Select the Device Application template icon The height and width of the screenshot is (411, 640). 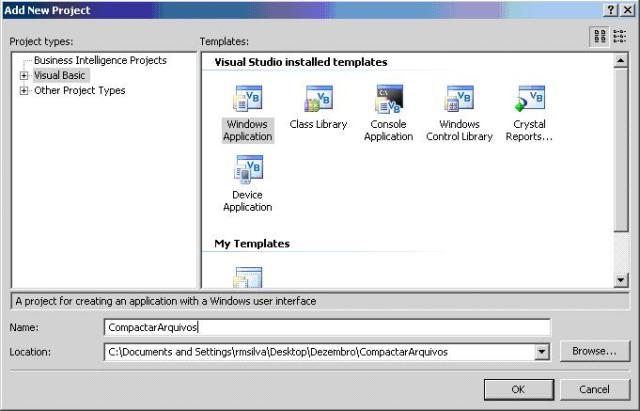[x=247, y=170]
